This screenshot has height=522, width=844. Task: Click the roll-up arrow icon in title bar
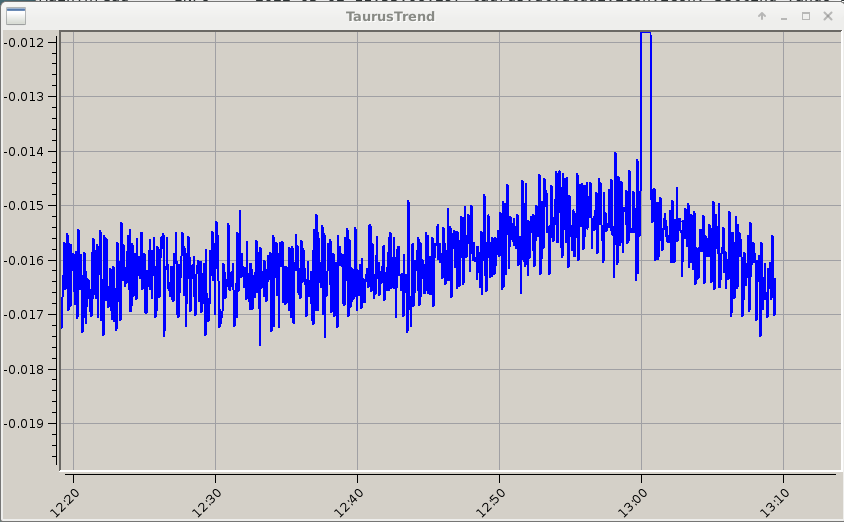tap(762, 17)
